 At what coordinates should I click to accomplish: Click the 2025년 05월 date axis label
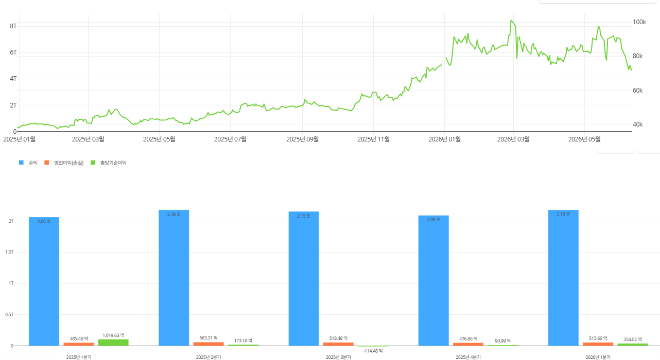[159, 139]
